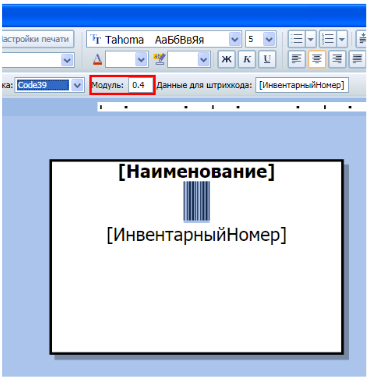Click the numbered list icon
Screen dimensions: 367x379
(328, 39)
